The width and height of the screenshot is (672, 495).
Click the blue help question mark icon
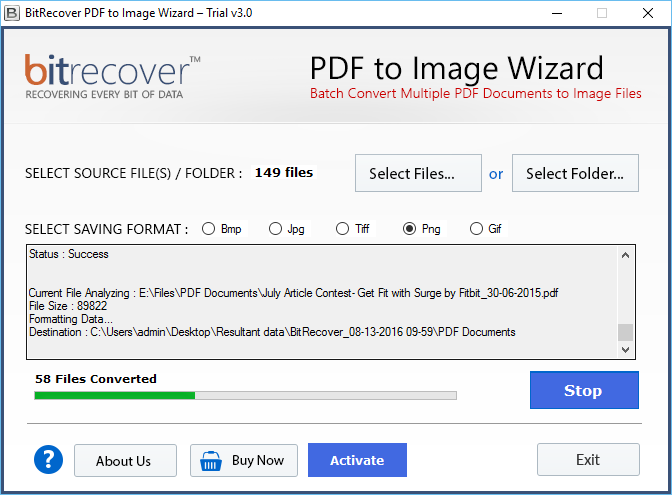tap(48, 459)
